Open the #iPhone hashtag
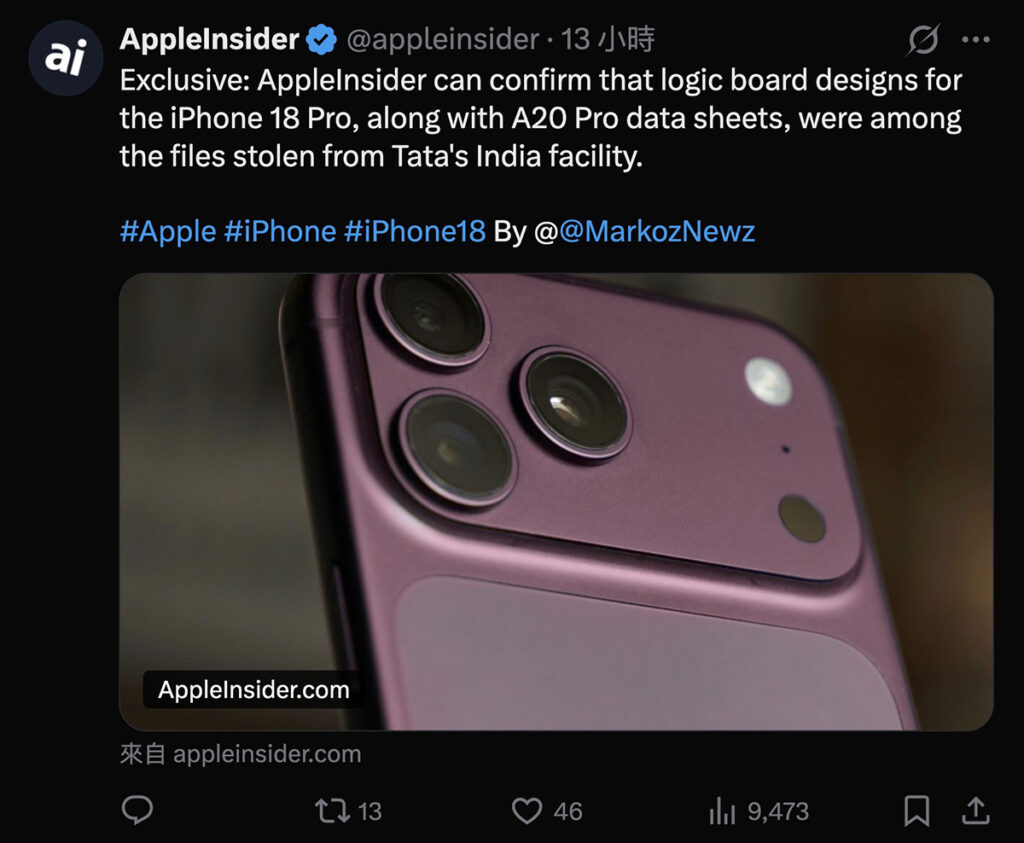1024x843 pixels. click(x=280, y=232)
